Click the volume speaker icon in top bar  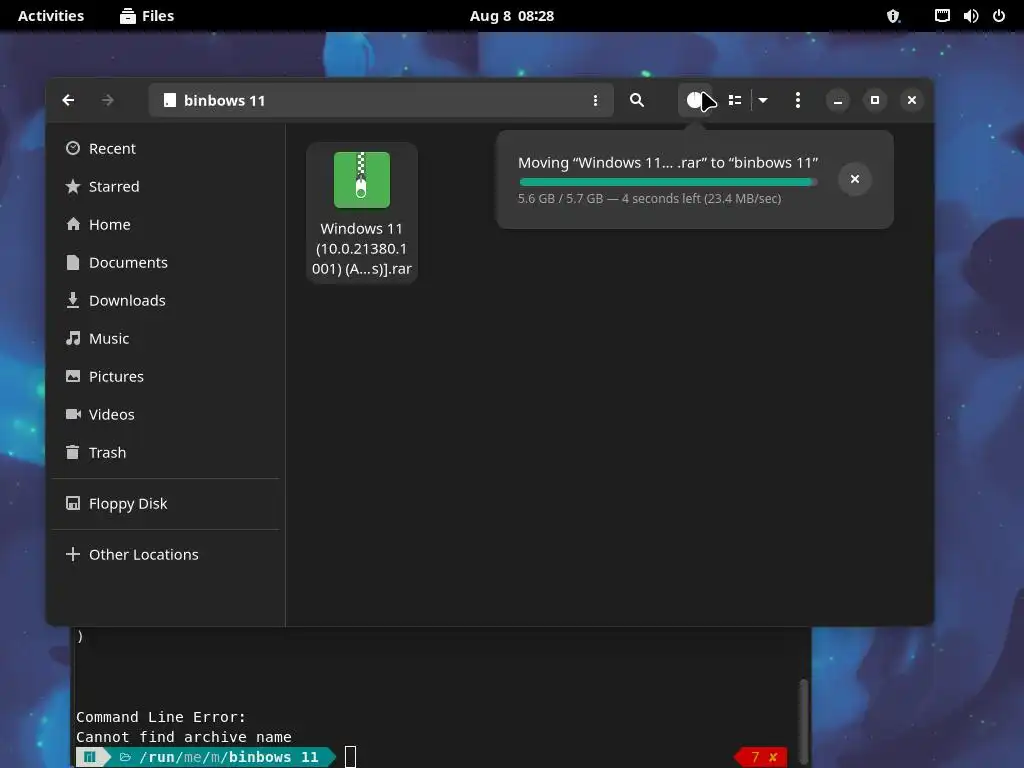click(x=970, y=16)
